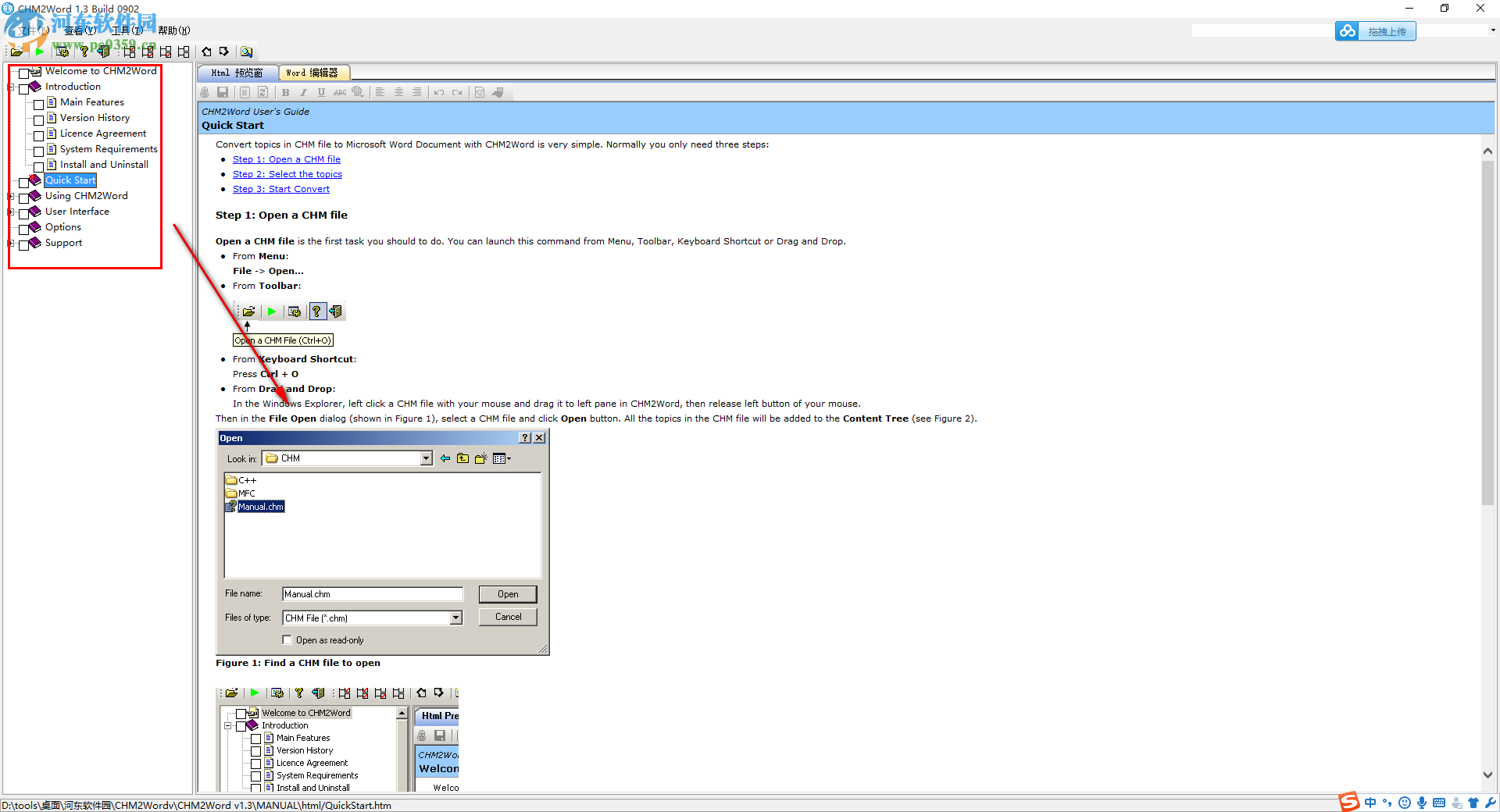Click the first icon in the editor toolbar

(x=205, y=92)
